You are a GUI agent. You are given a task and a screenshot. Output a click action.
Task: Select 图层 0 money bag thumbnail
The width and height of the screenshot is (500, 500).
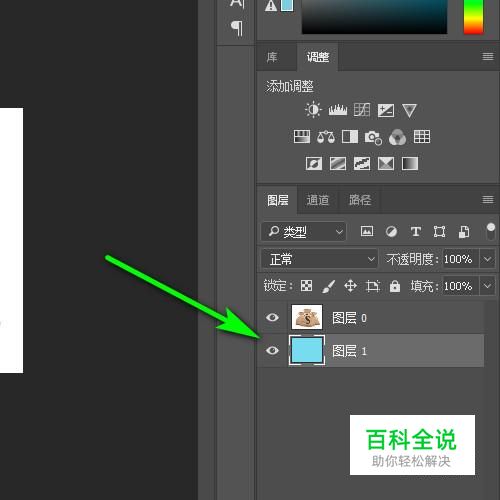coord(307,317)
